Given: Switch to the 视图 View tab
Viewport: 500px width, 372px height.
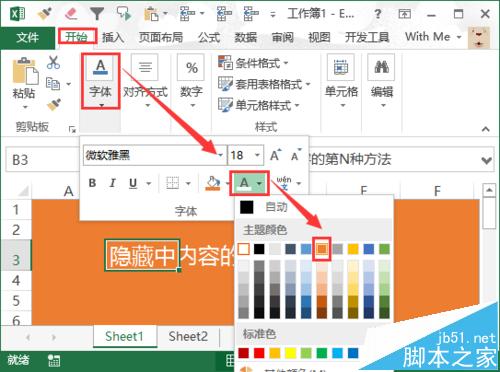Looking at the screenshot, I should [319, 37].
